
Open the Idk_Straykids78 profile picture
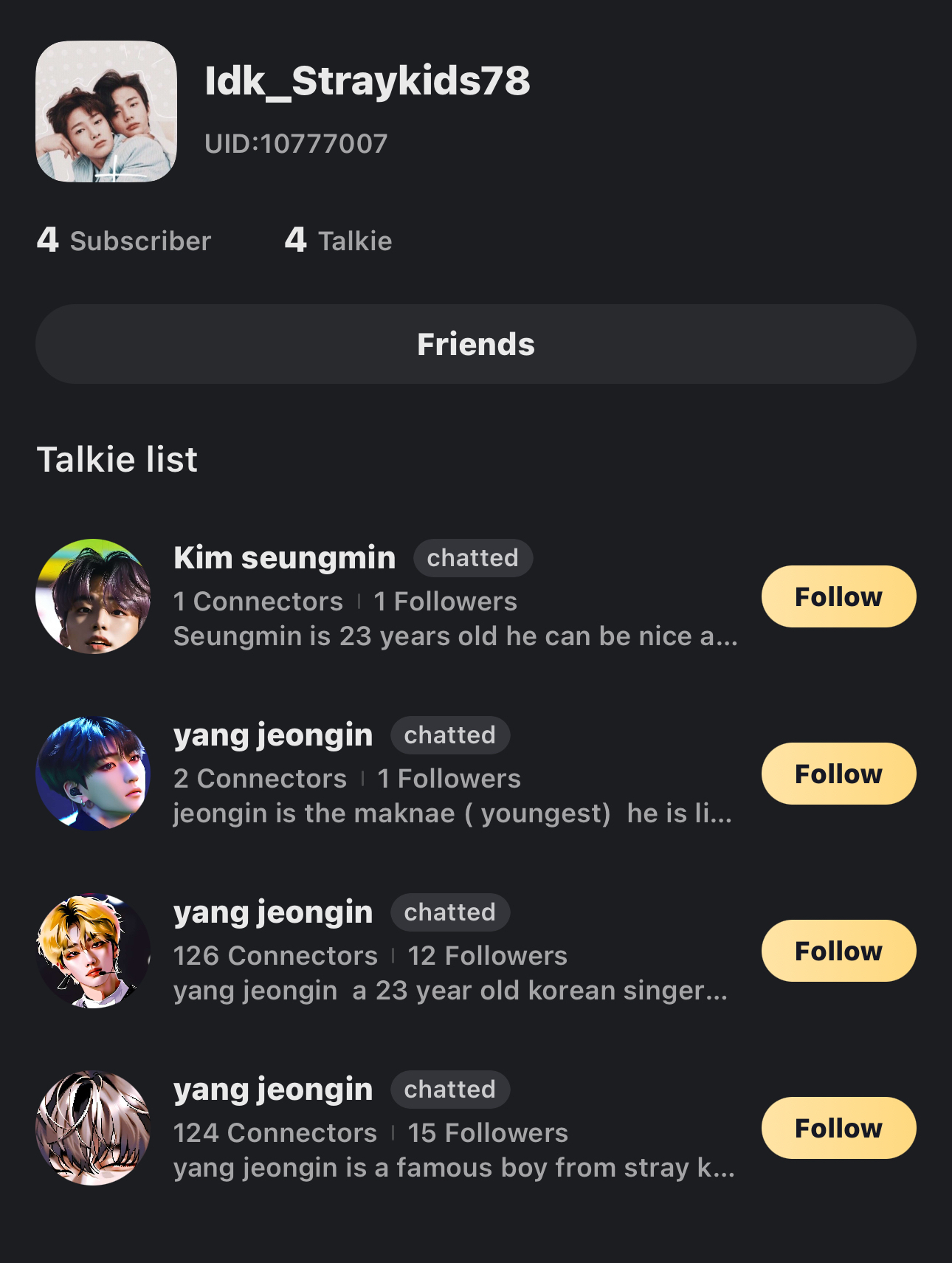(106, 111)
